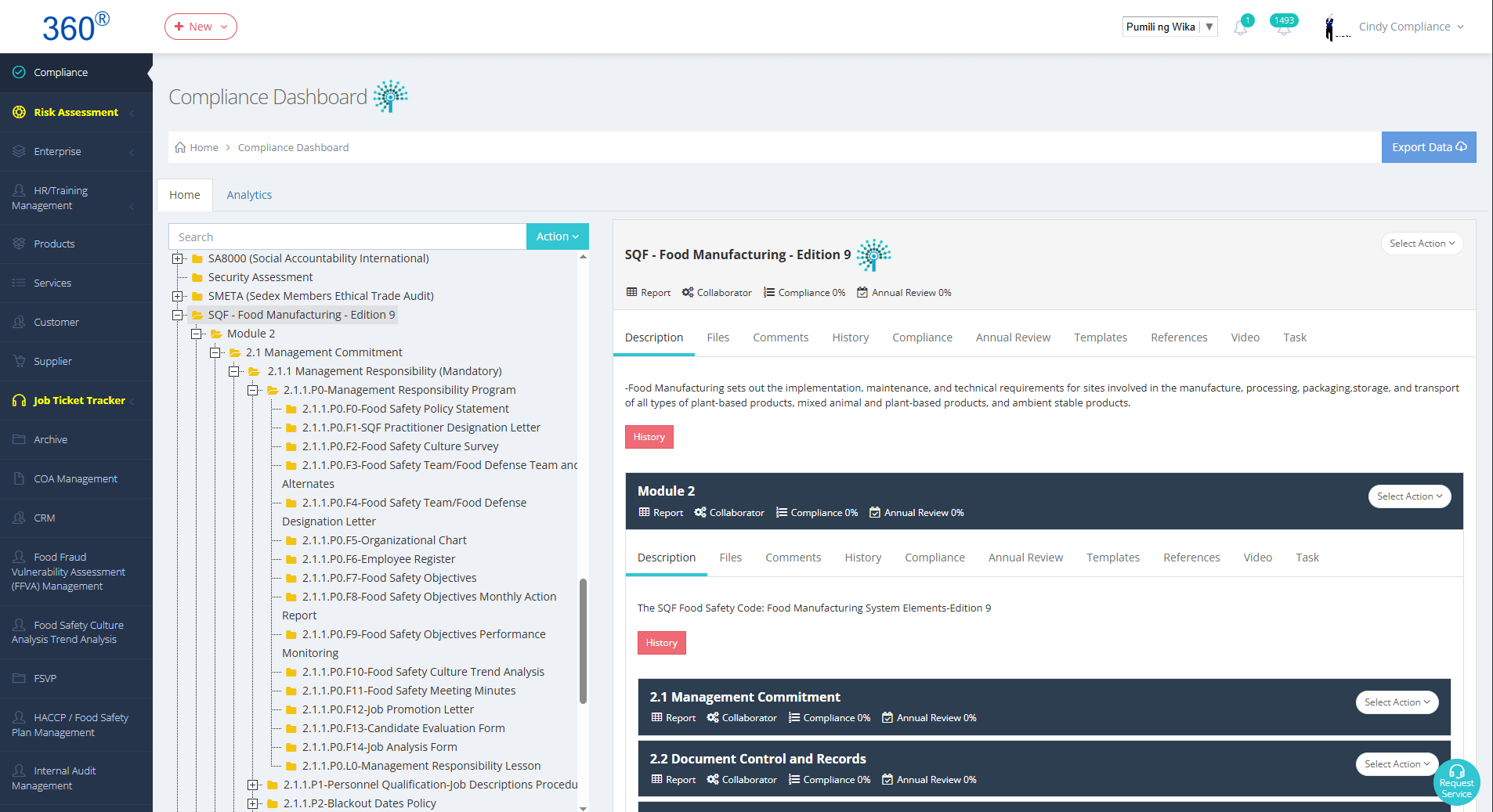Open Report for 2.1 Management Commitment

tap(674, 717)
